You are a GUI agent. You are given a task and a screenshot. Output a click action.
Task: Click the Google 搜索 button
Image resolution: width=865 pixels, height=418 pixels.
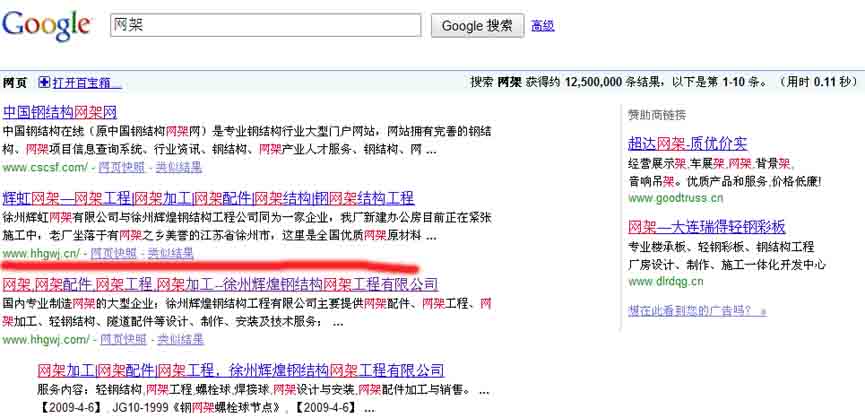coord(477,25)
